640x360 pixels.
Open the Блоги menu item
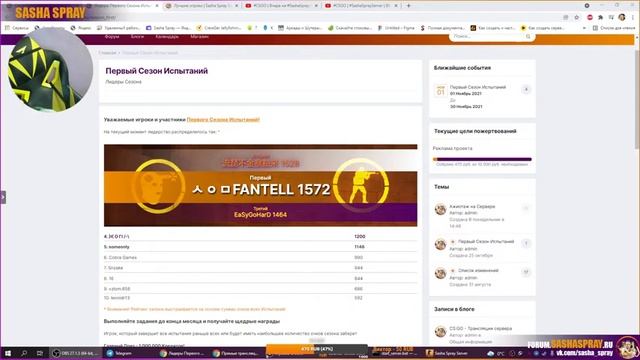coord(137,37)
